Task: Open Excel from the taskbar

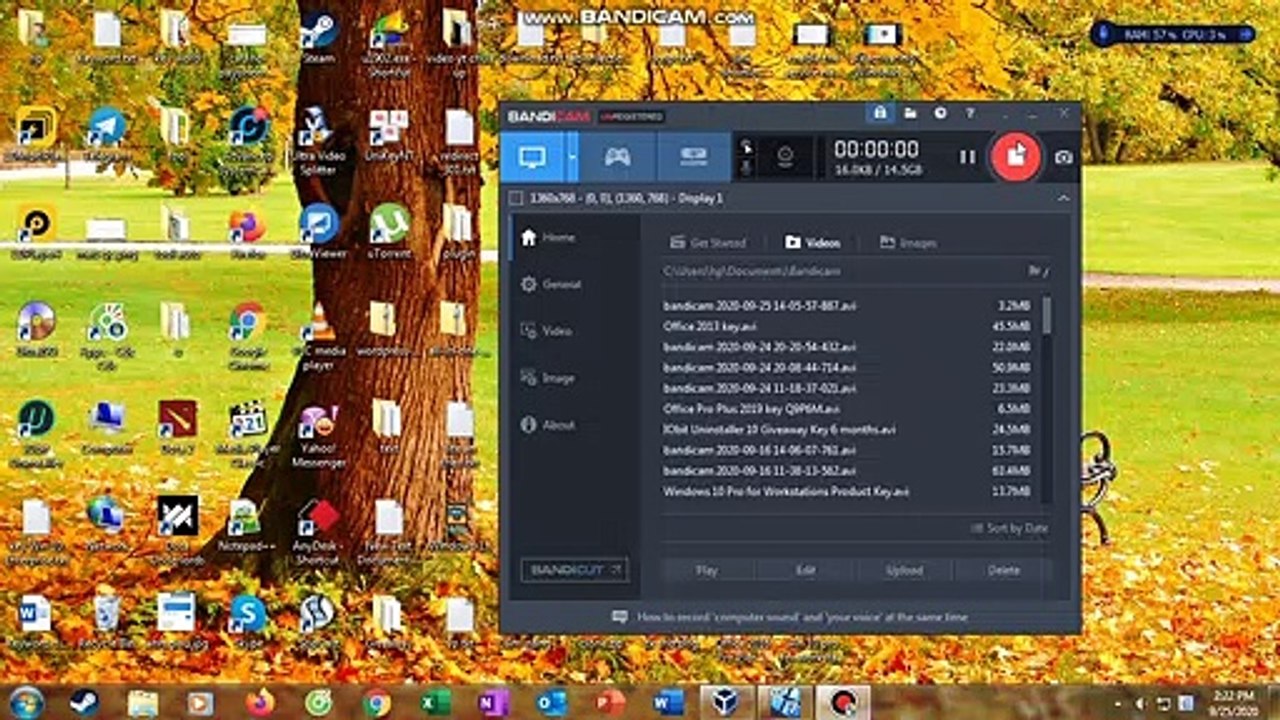Action: (436, 702)
